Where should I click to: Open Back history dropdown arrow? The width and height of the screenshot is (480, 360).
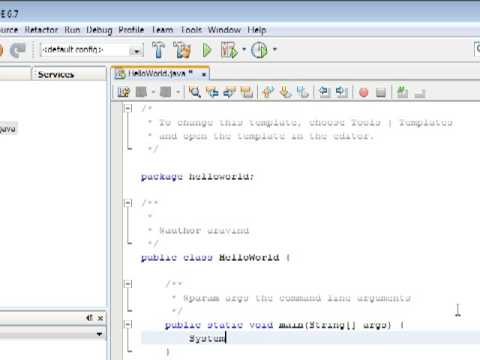point(153,92)
